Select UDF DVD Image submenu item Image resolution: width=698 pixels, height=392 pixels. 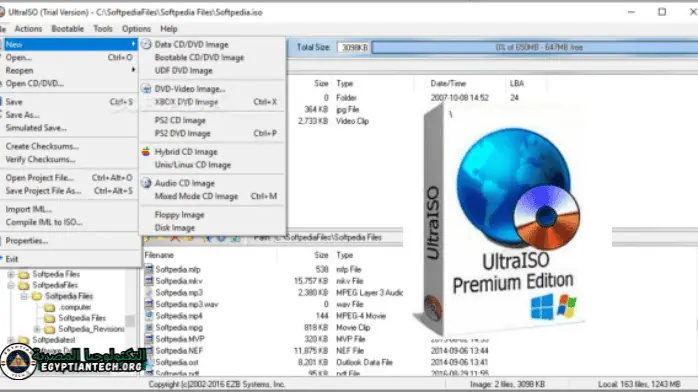[x=212, y=70]
